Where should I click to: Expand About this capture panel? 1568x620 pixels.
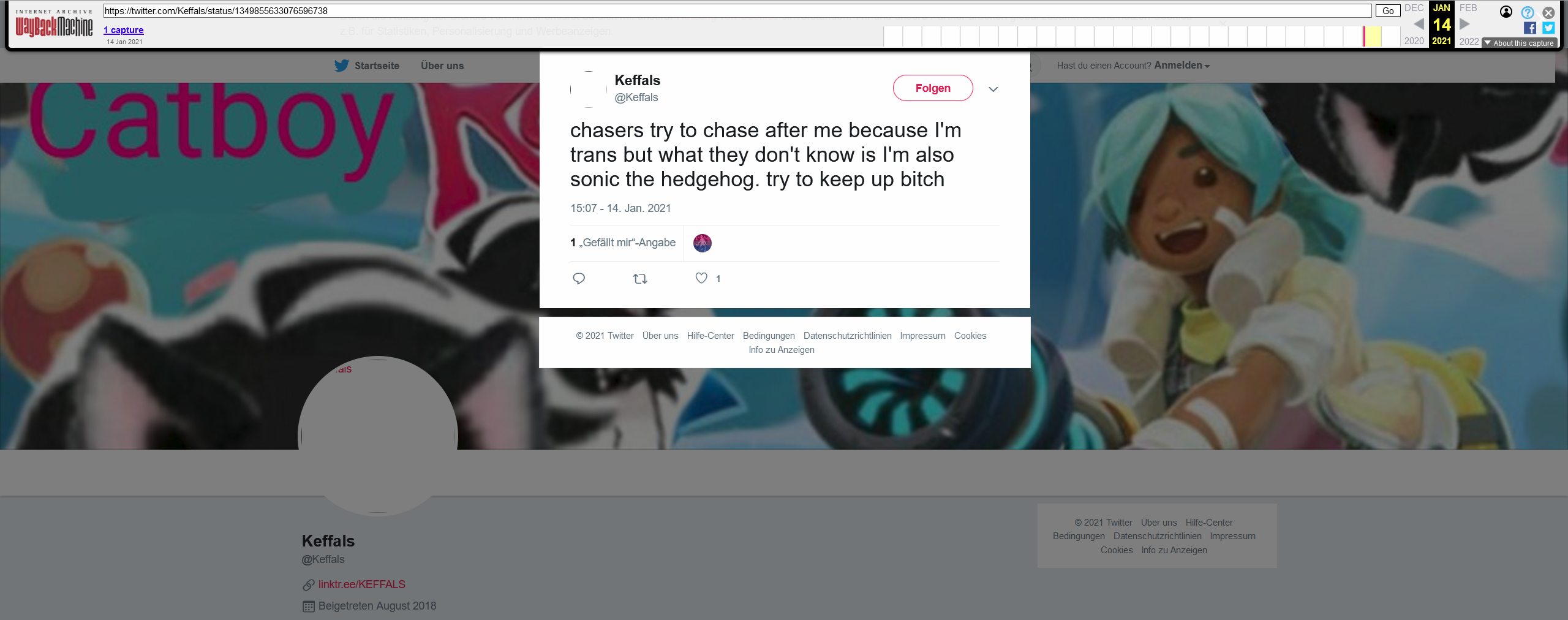1519,43
